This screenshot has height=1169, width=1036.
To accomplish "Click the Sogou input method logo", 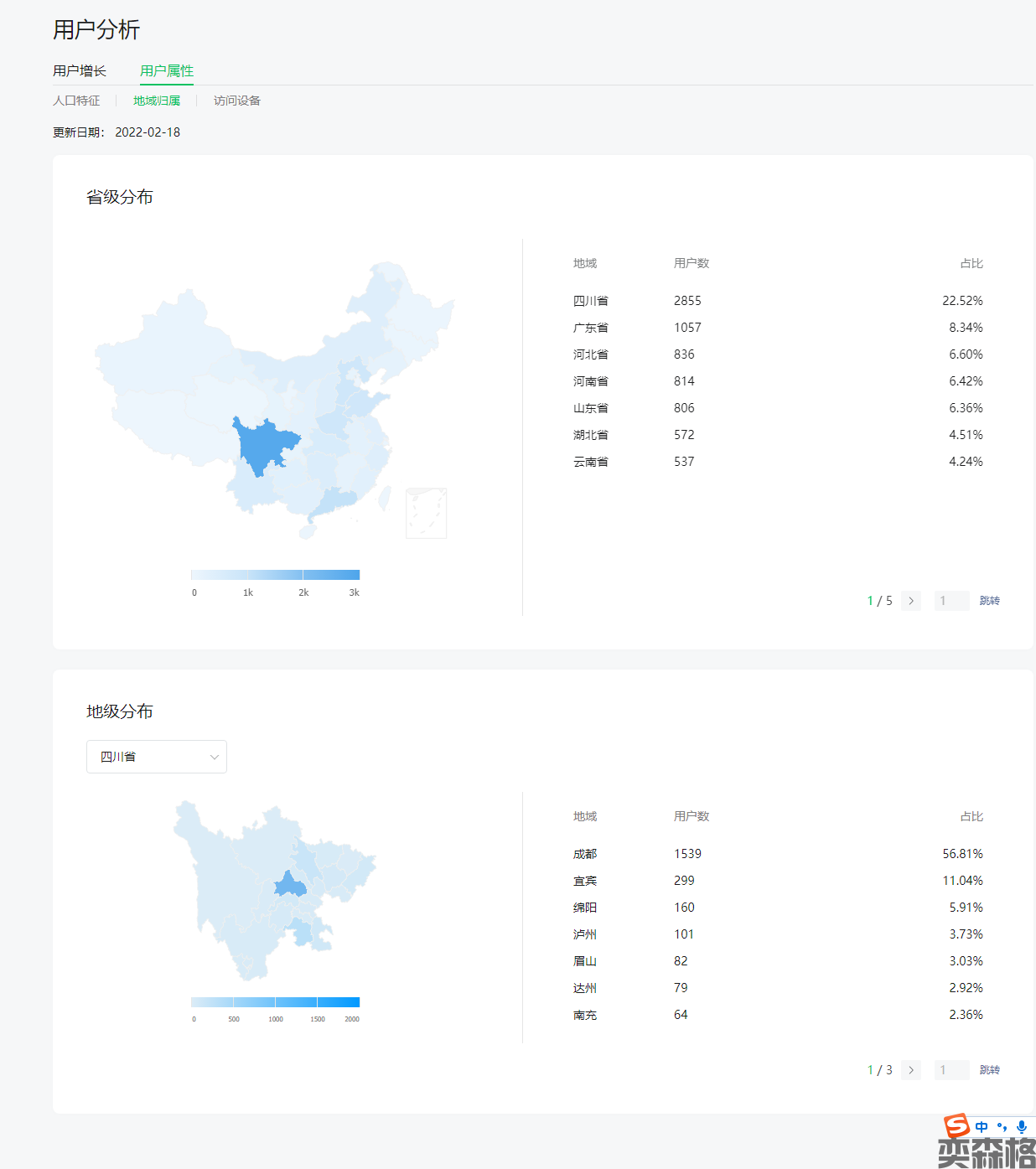I will pos(956,1125).
